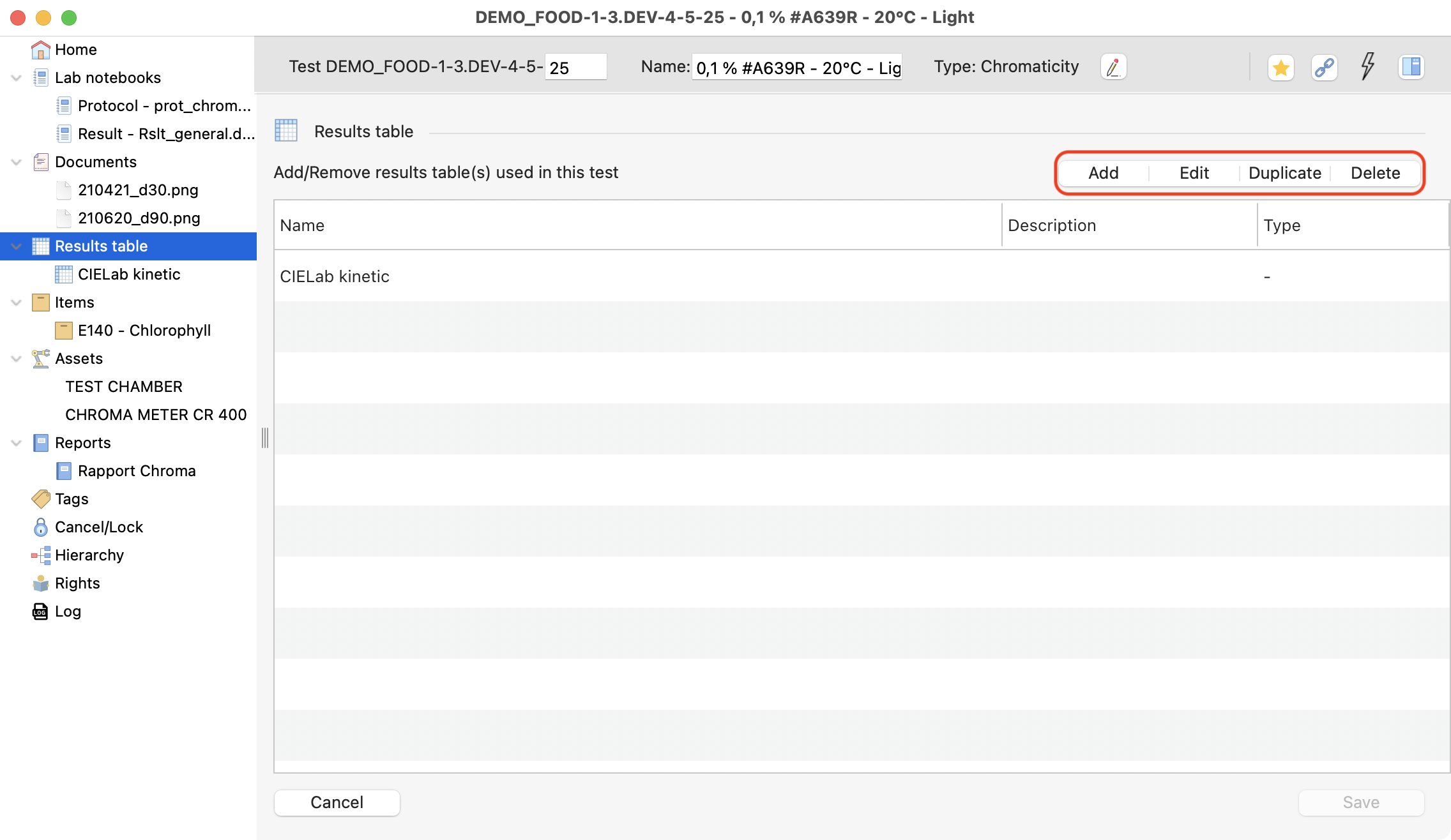The width and height of the screenshot is (1451, 840).
Task: Open the Tags section
Action: click(x=72, y=499)
